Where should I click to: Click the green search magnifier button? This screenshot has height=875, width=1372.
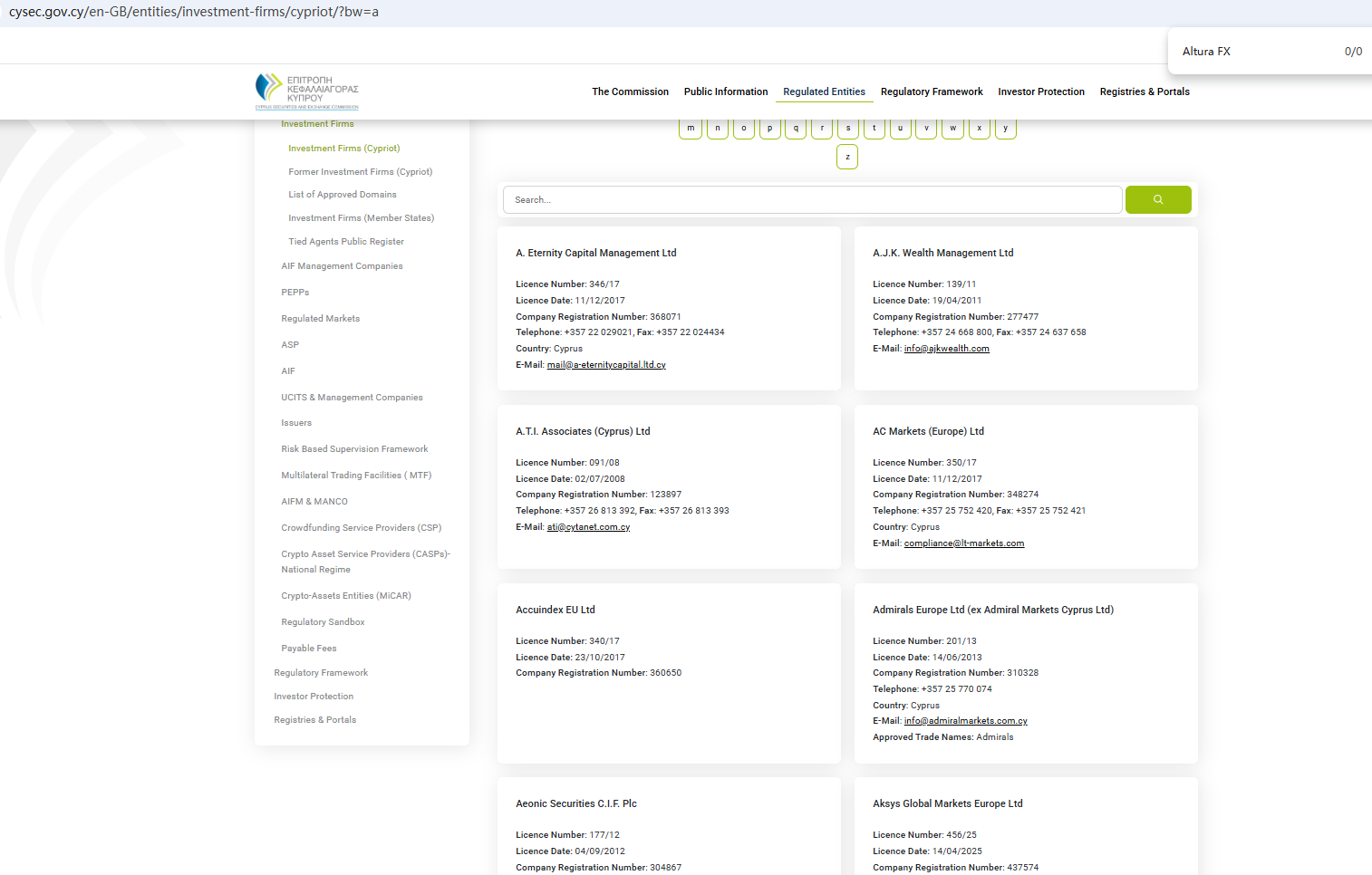tap(1157, 200)
